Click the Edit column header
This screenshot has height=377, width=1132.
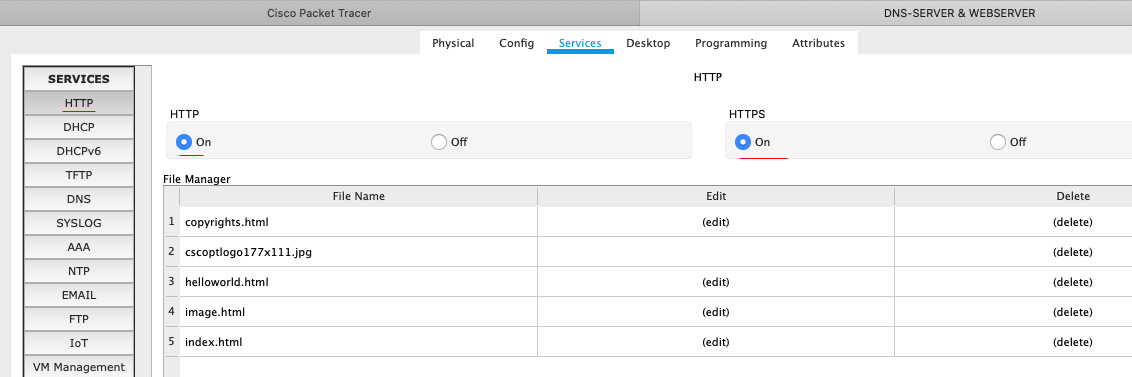[x=715, y=196]
